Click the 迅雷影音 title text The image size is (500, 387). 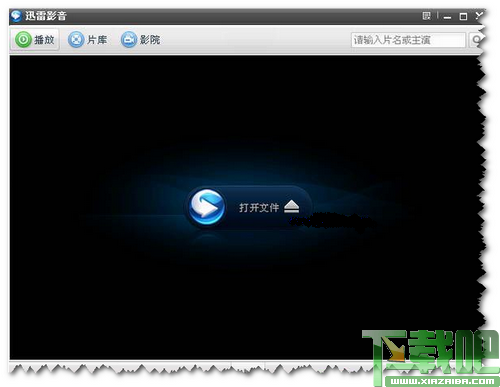46,16
